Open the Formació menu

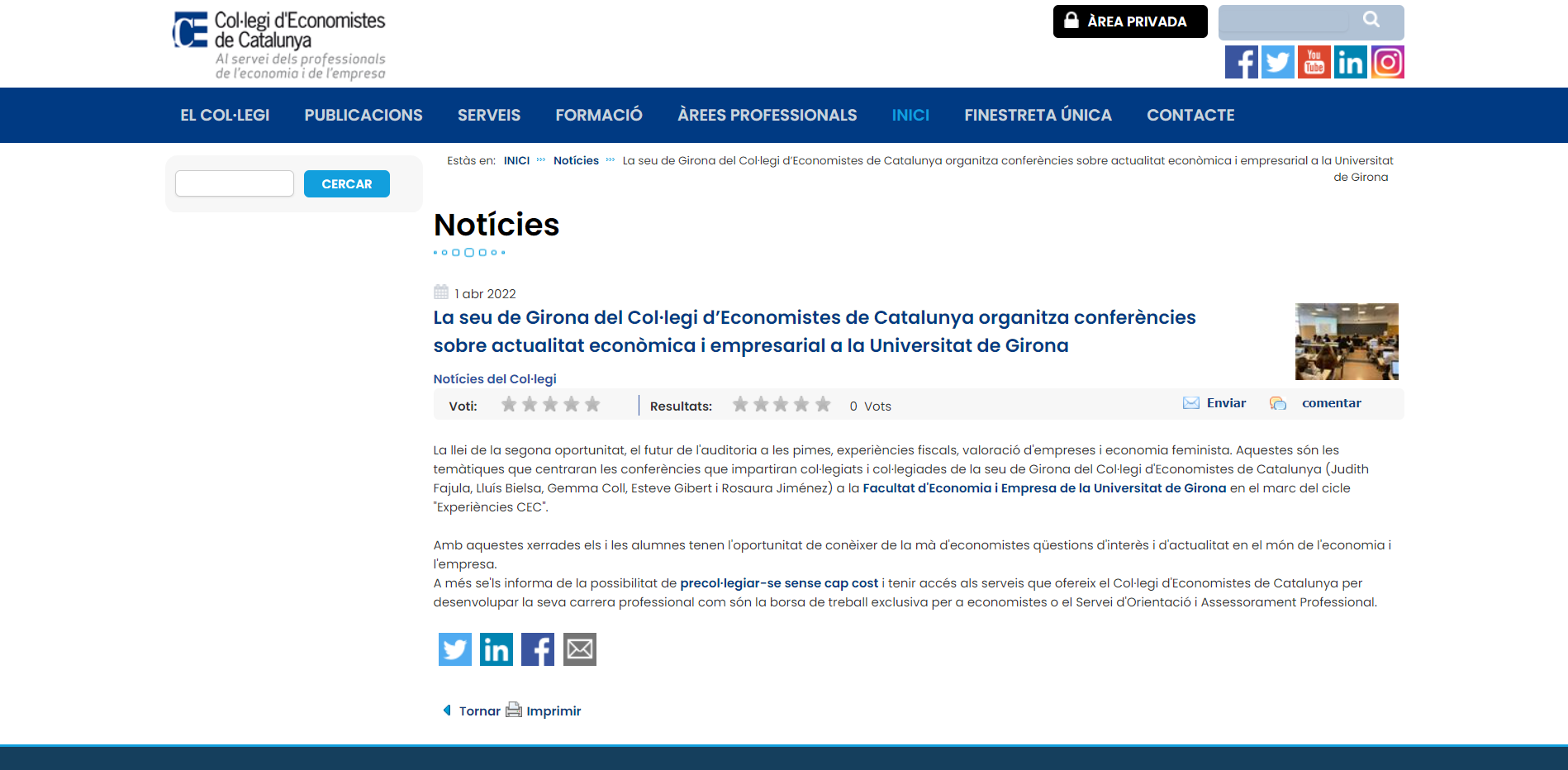tap(599, 115)
